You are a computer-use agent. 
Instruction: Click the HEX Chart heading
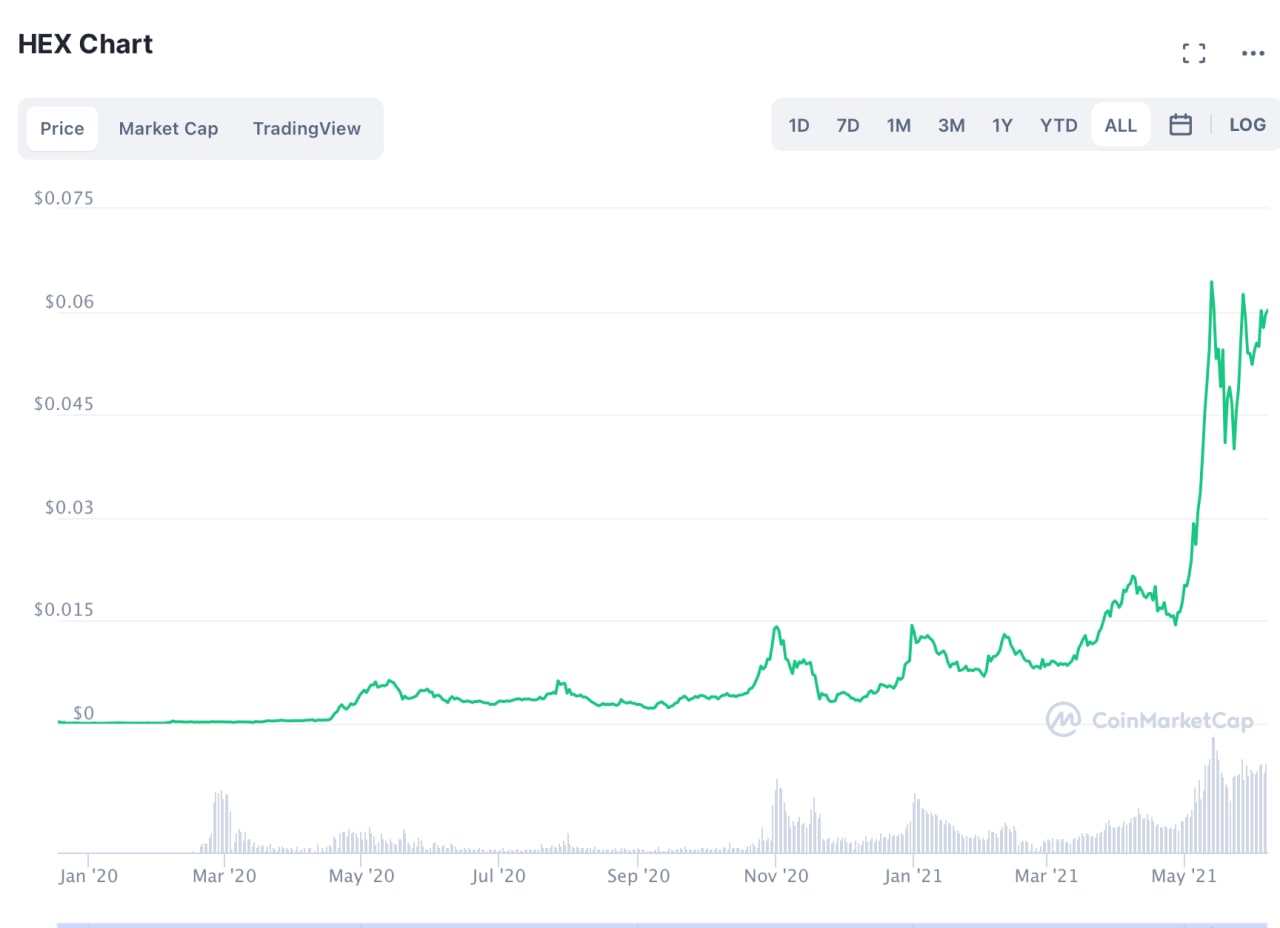coord(86,44)
